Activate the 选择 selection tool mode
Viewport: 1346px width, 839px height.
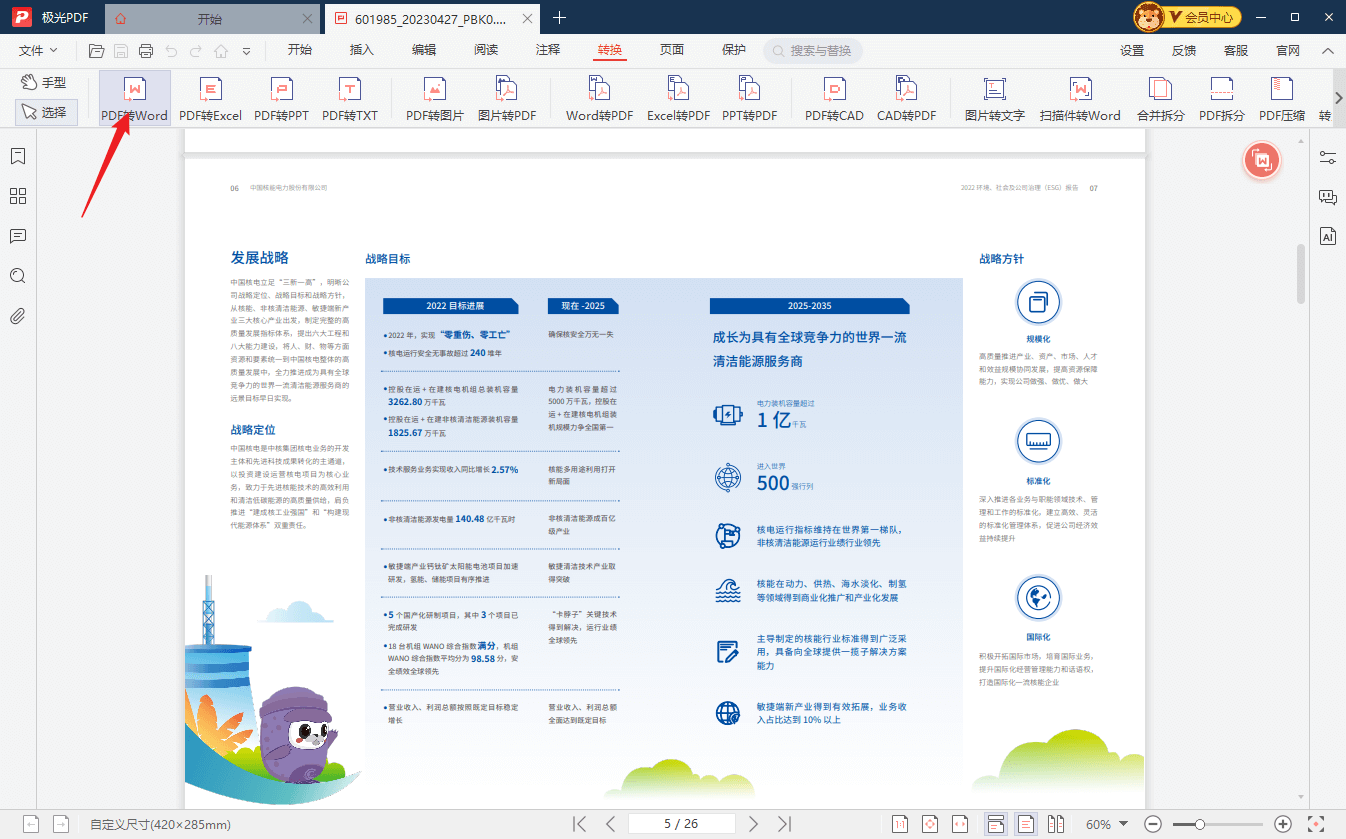46,112
